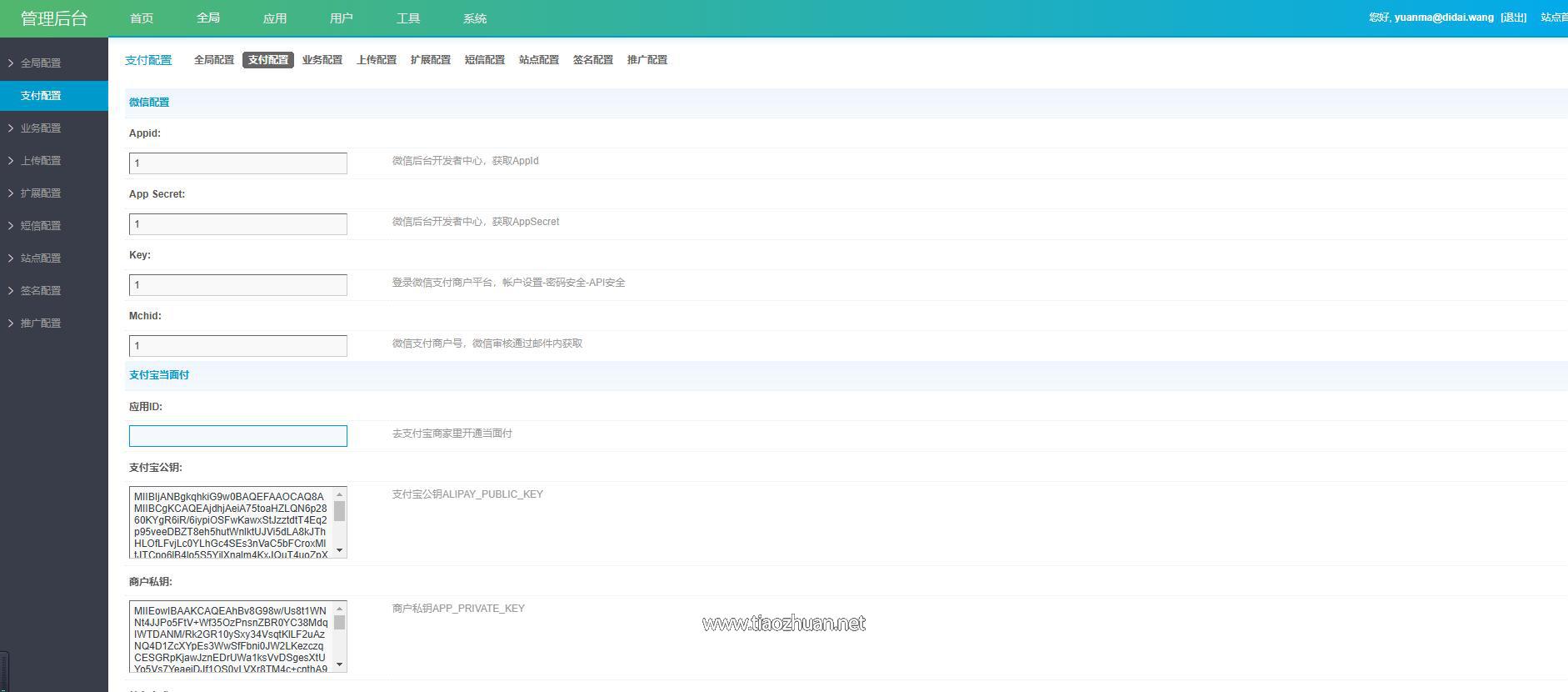Click the Mchid input field
This screenshot has height=692, width=1568.
(x=238, y=346)
